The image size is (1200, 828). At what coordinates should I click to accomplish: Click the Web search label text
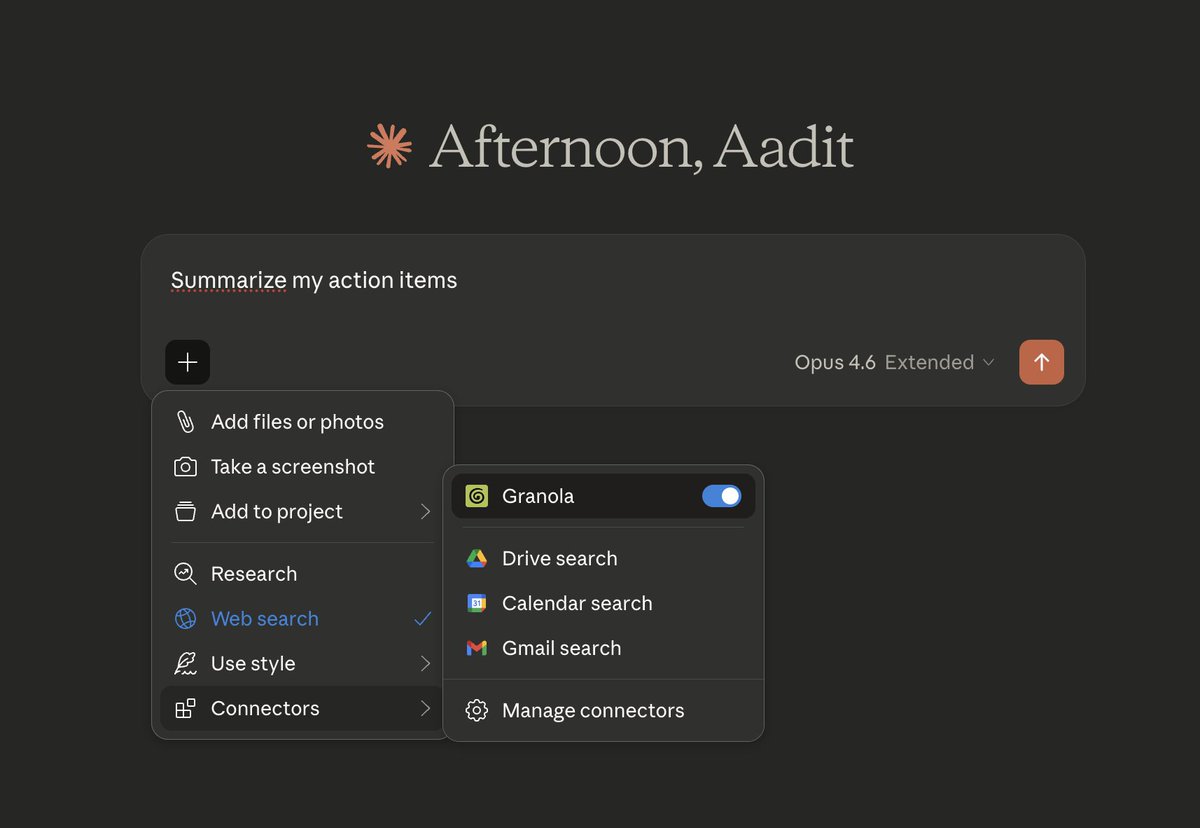click(x=265, y=619)
